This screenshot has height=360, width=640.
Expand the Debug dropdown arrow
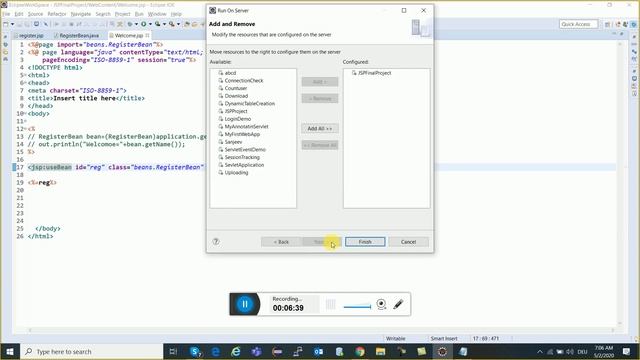point(136,24)
